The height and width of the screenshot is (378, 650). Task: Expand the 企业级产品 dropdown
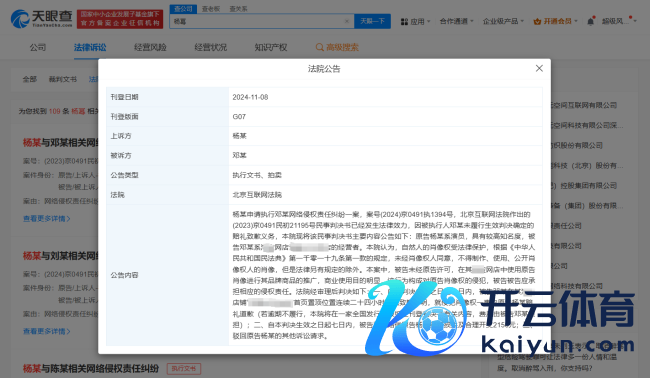(x=503, y=21)
